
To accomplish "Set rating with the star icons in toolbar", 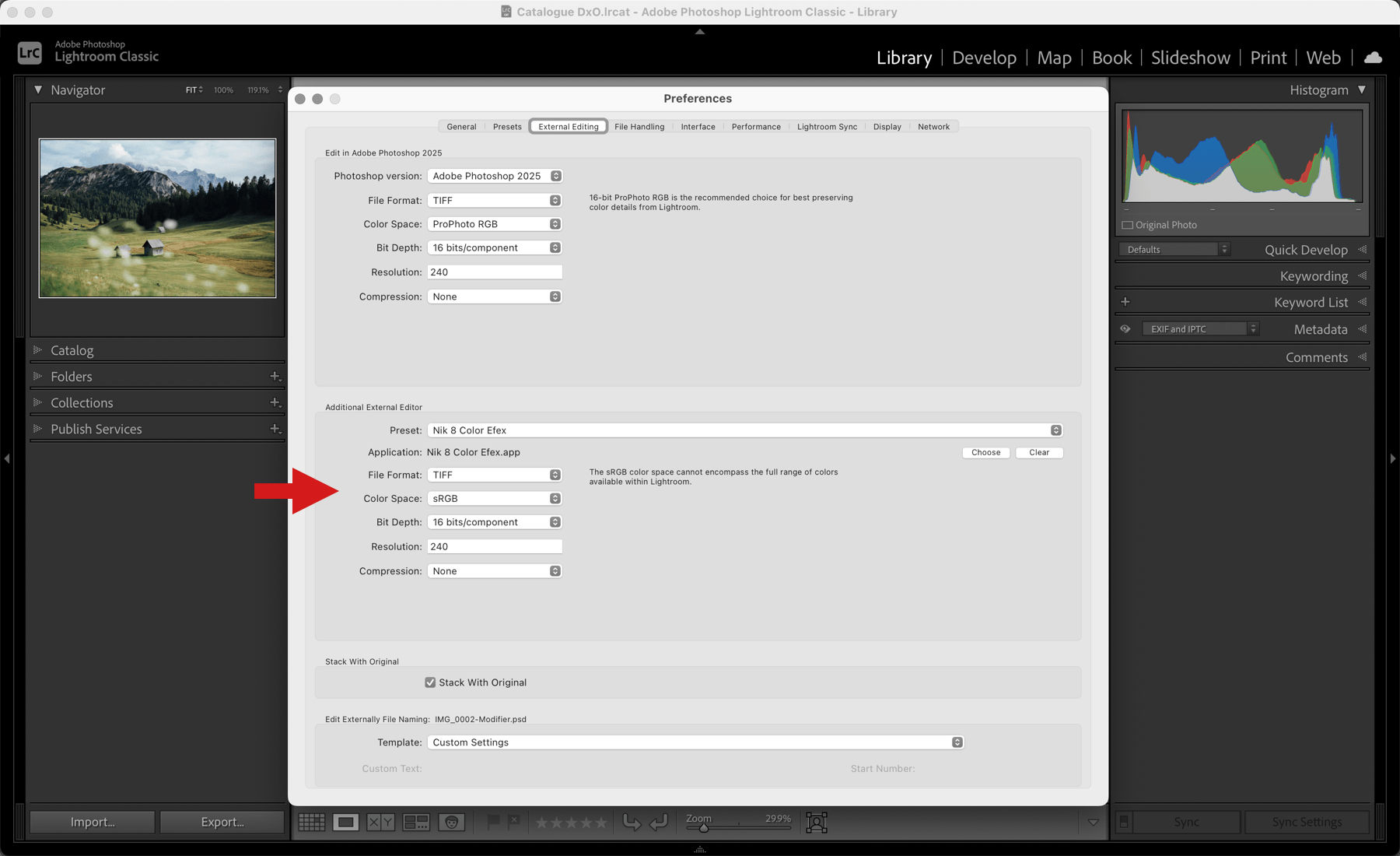I will pyautogui.click(x=572, y=822).
